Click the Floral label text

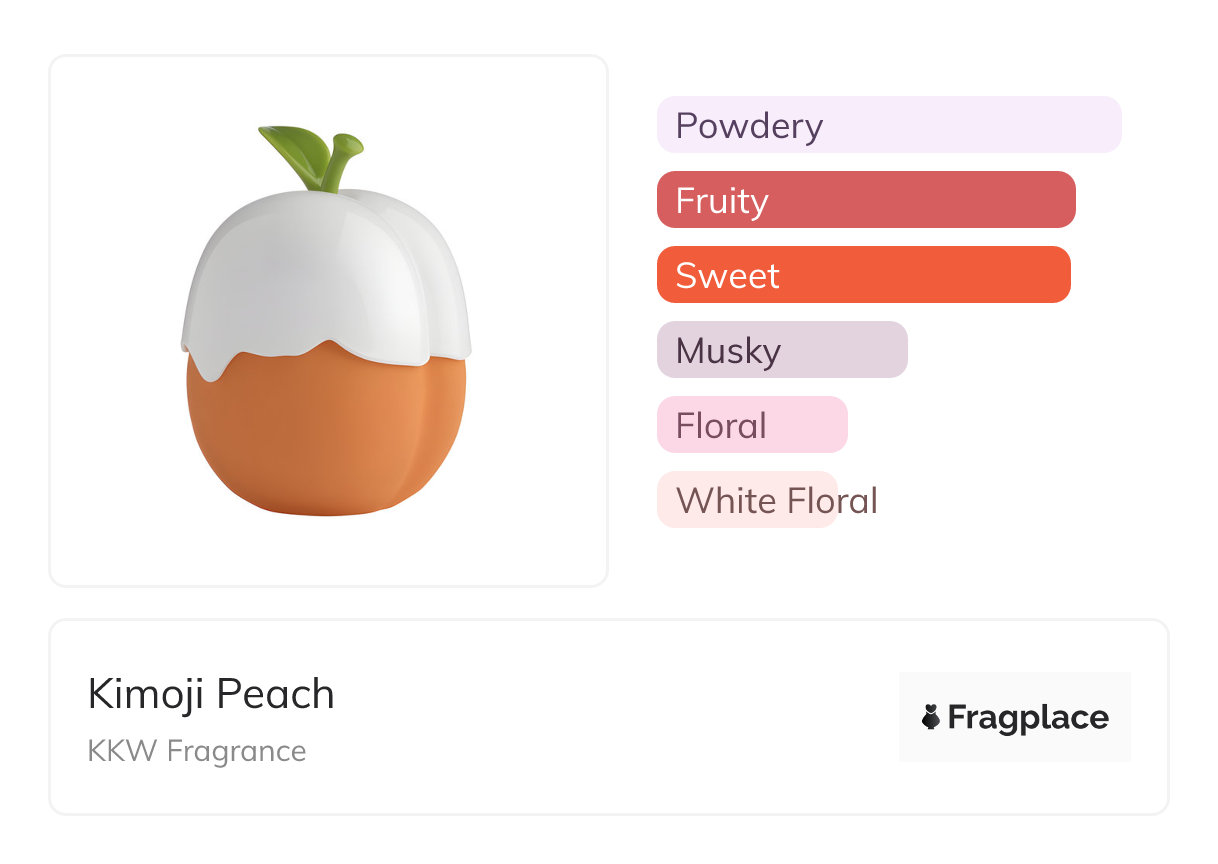coord(721,426)
